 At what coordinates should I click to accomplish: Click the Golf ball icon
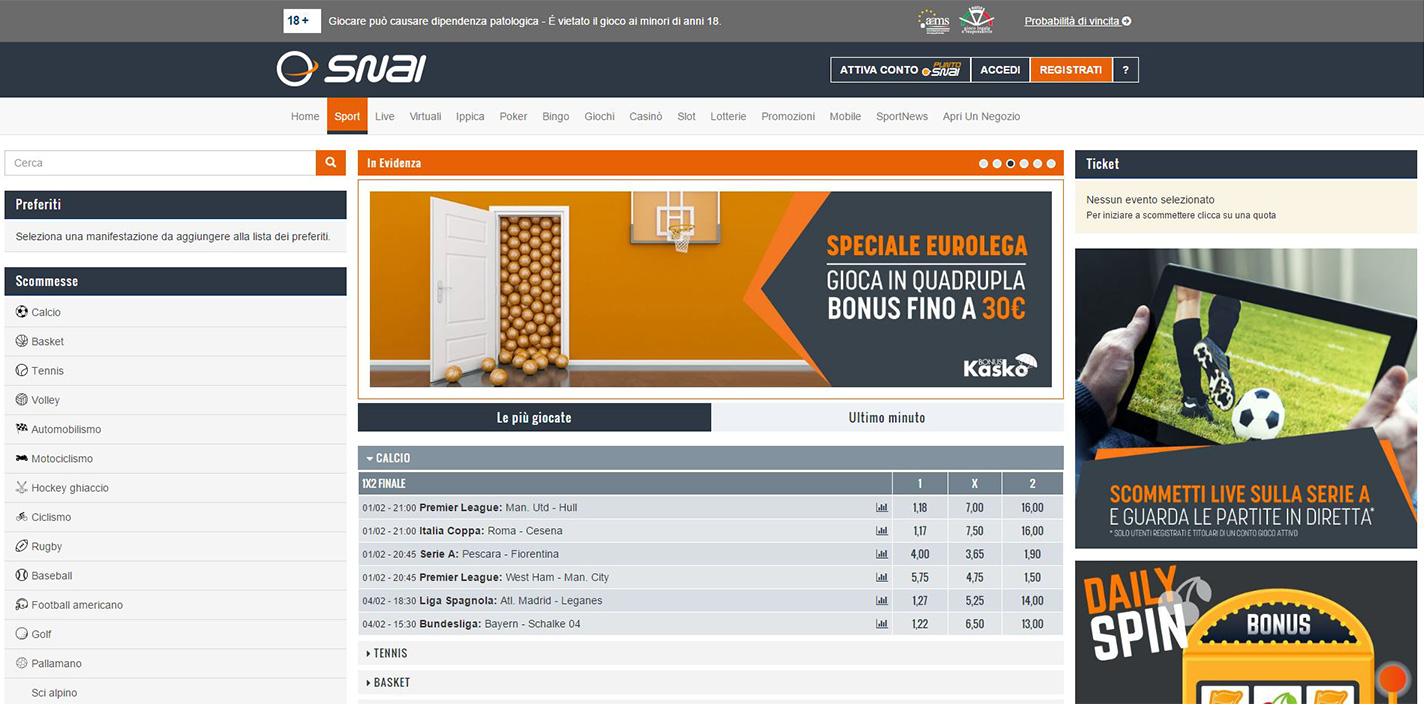[22, 633]
